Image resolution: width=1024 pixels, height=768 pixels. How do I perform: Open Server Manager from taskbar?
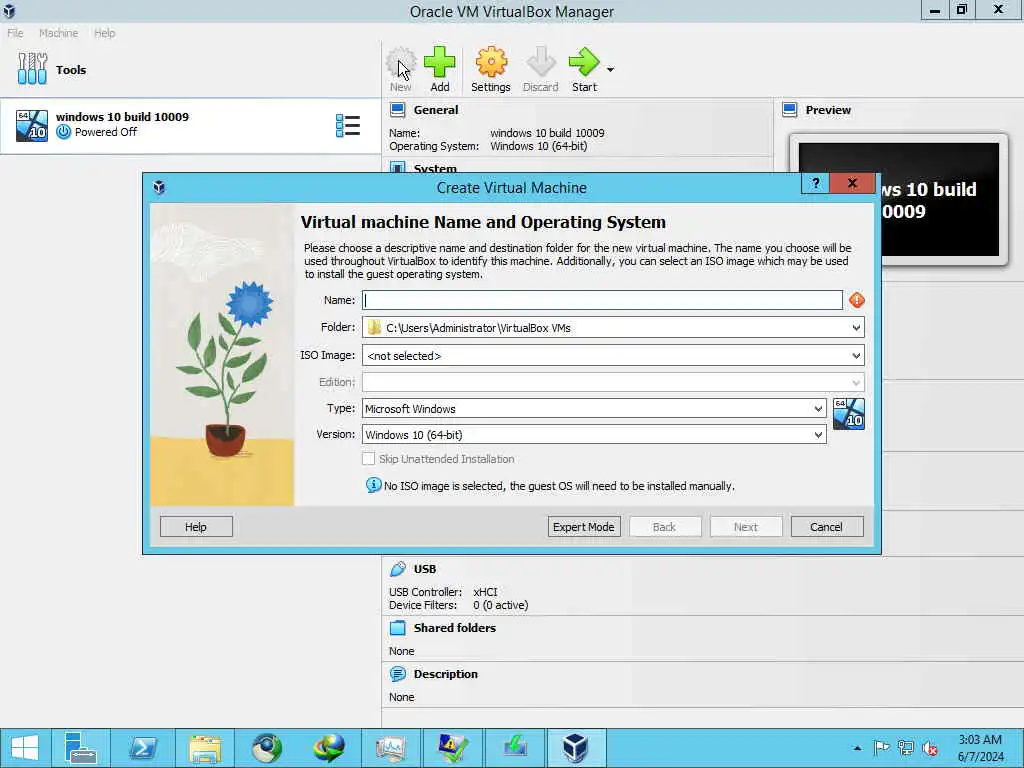click(80, 748)
